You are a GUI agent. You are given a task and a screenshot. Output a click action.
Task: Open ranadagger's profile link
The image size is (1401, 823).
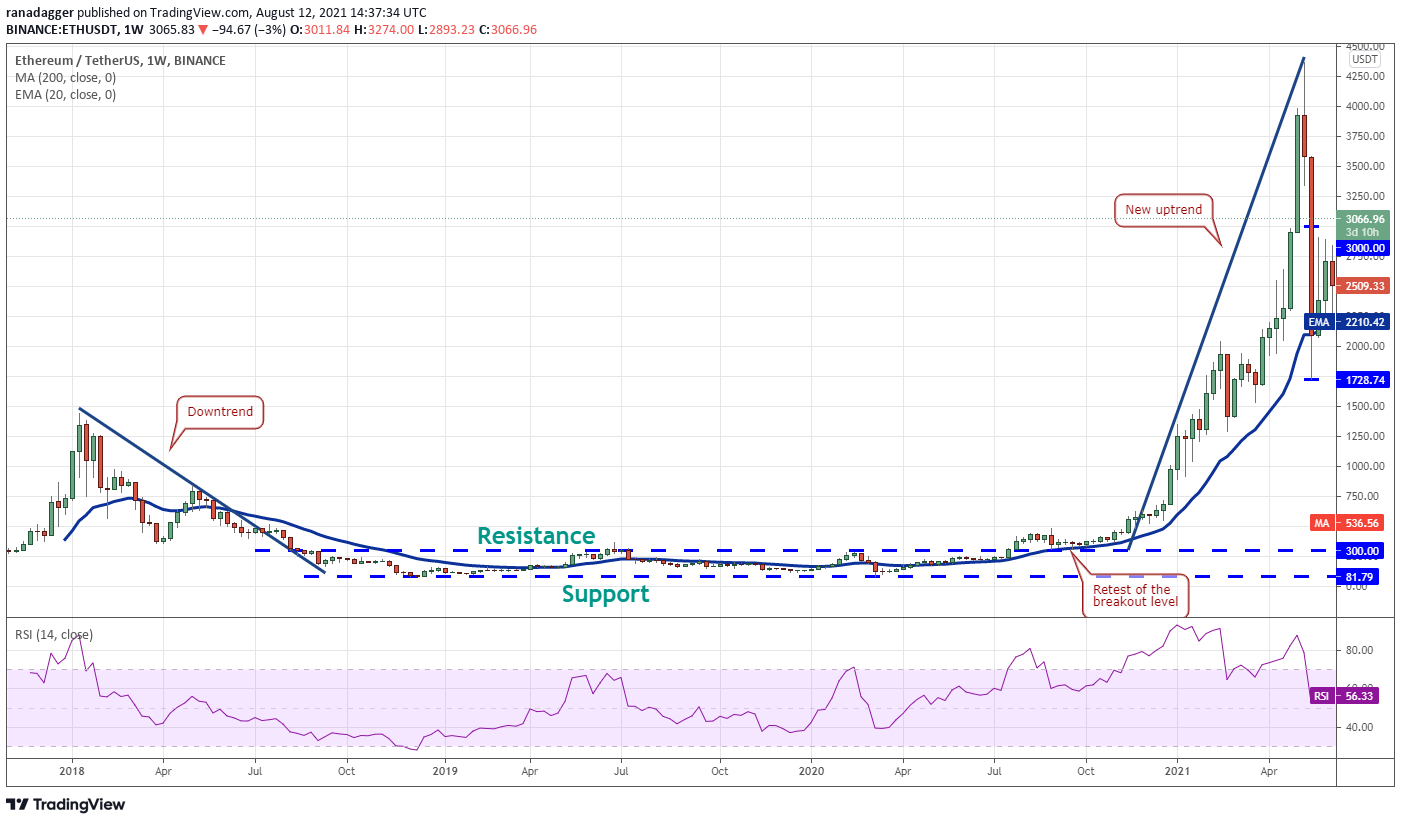tap(37, 12)
